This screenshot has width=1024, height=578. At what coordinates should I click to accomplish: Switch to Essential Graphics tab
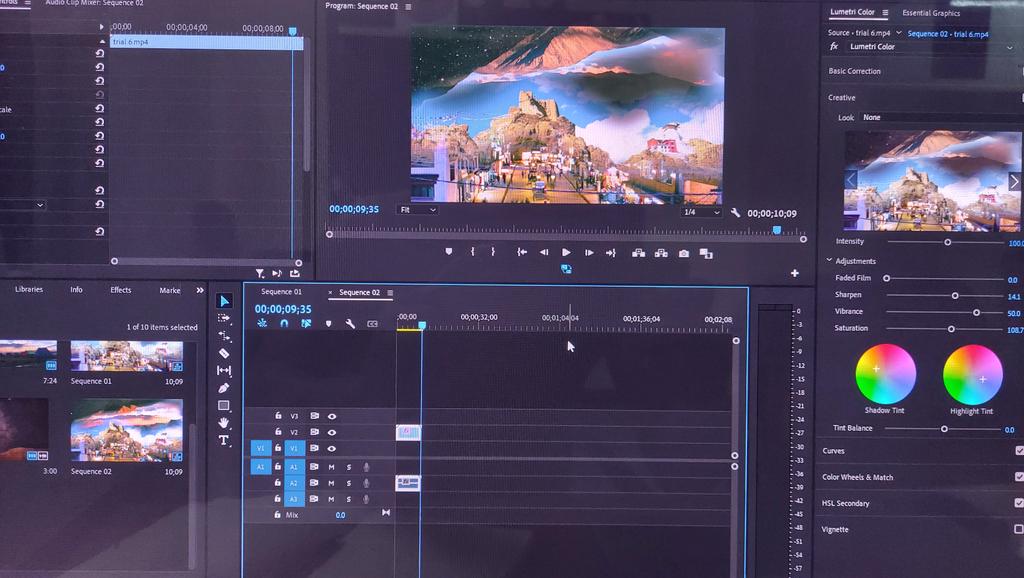(x=931, y=13)
